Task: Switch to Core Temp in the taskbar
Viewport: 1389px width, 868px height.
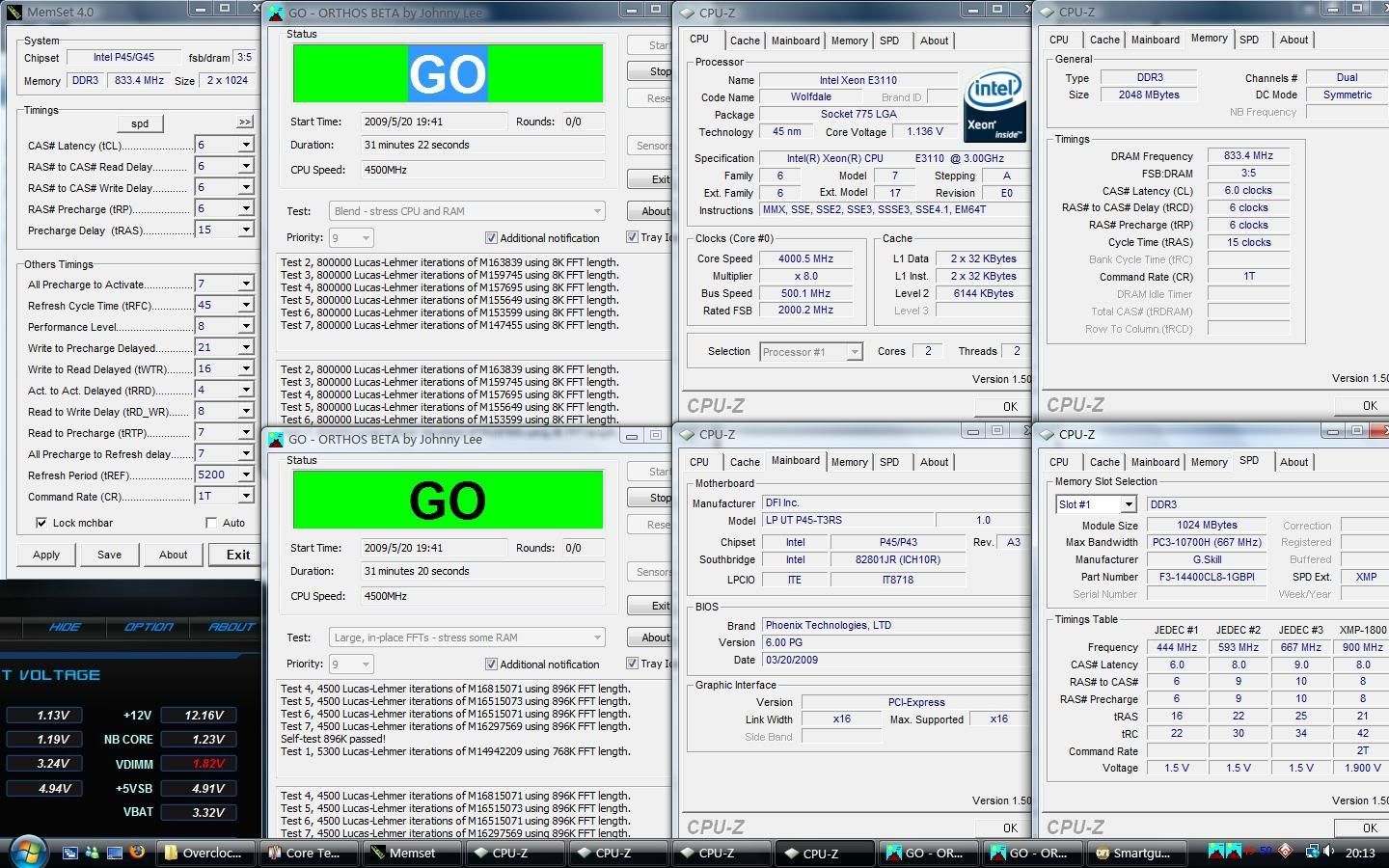Action: (x=309, y=854)
